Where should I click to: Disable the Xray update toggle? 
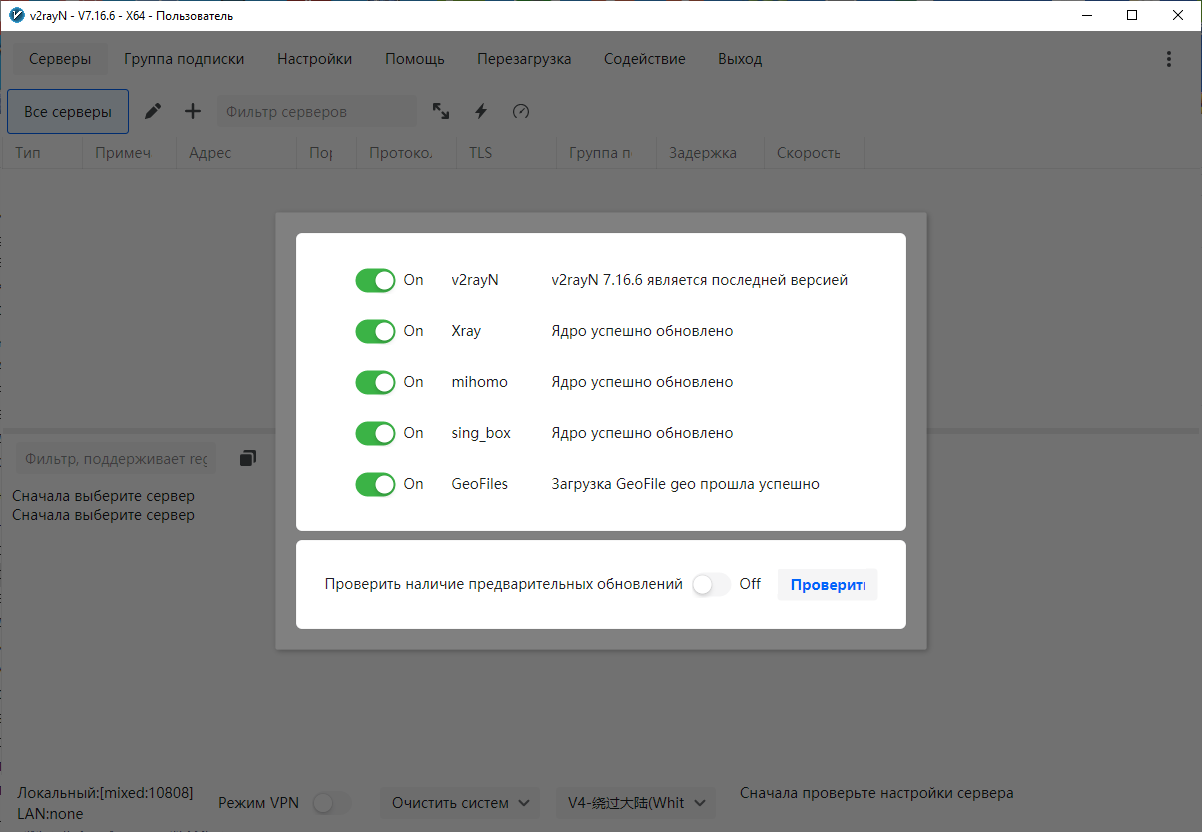376,331
